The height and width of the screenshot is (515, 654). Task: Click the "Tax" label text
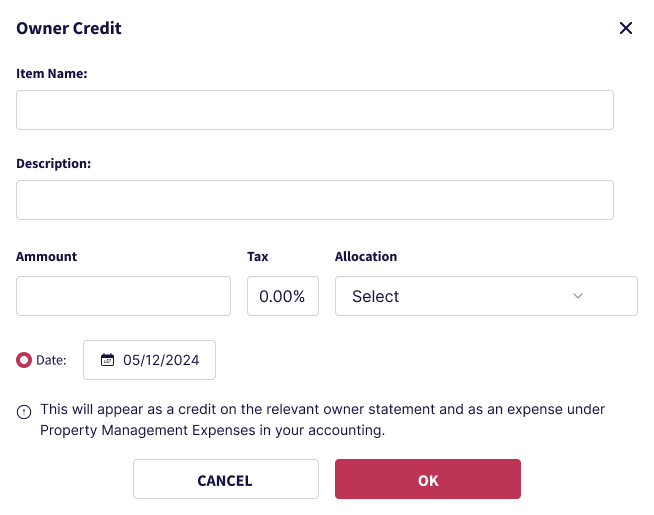pyautogui.click(x=258, y=256)
